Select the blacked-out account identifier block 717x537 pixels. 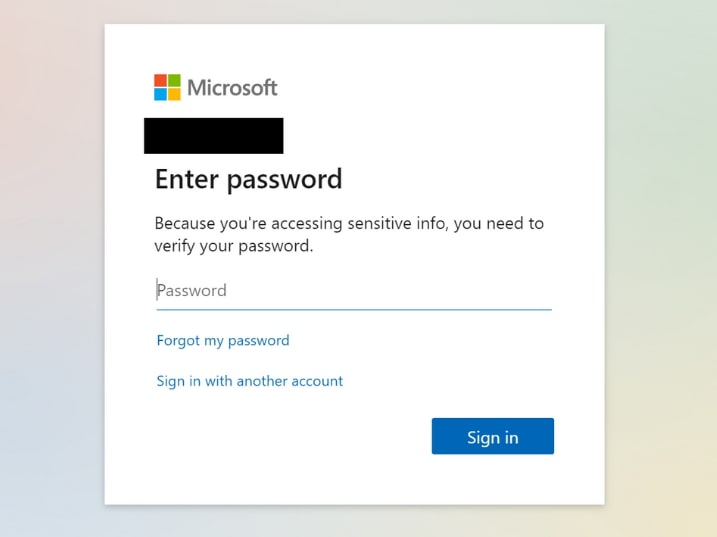tap(214, 136)
